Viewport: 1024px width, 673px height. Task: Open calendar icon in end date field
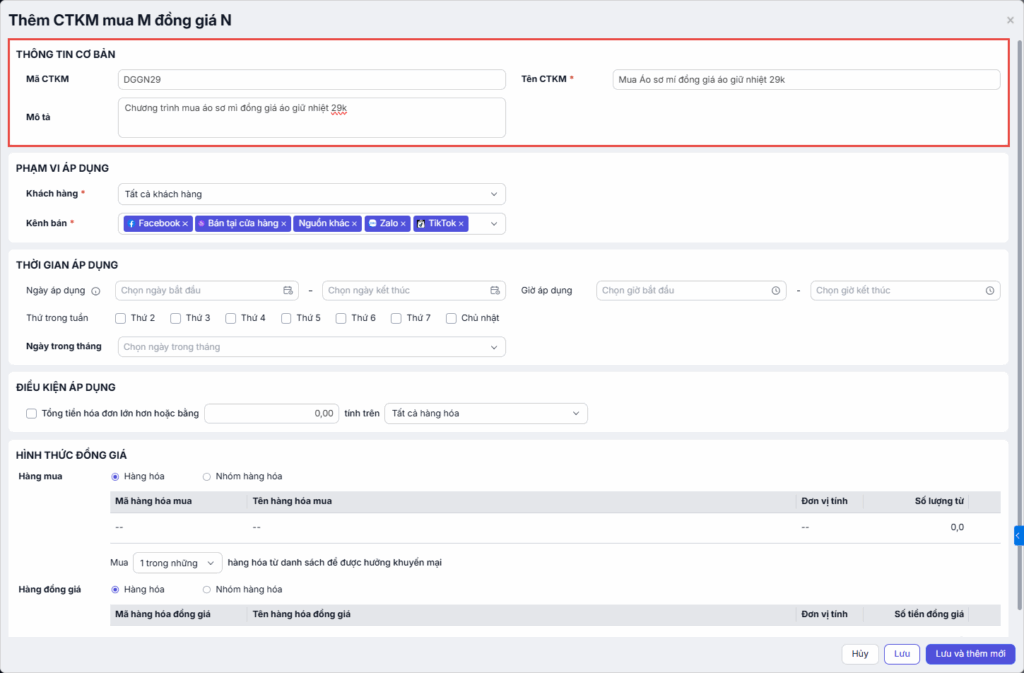click(x=495, y=290)
